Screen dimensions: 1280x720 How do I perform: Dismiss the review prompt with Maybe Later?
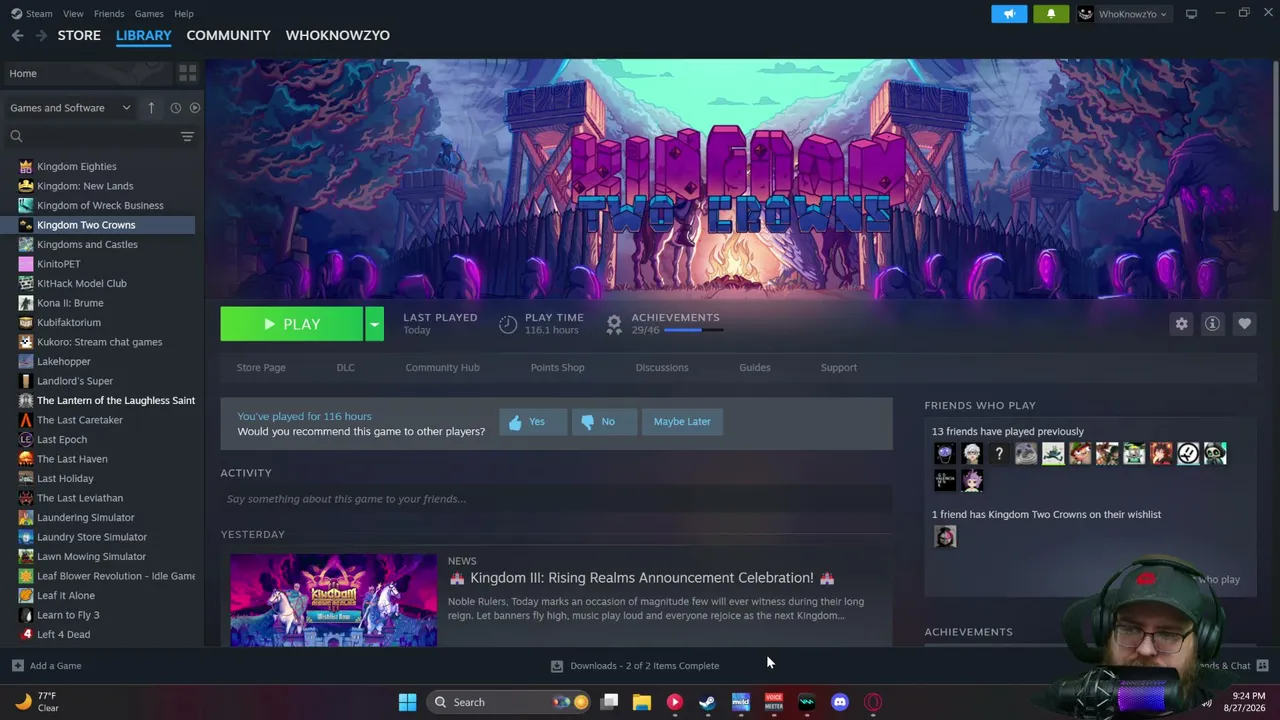(682, 422)
